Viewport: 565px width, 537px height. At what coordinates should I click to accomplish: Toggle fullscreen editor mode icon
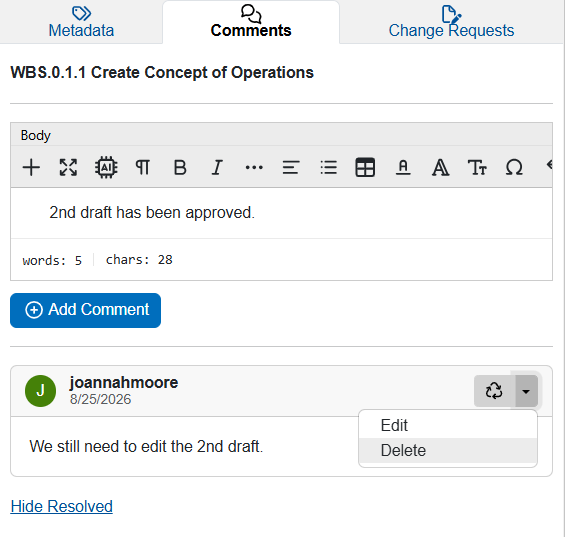pos(68,168)
